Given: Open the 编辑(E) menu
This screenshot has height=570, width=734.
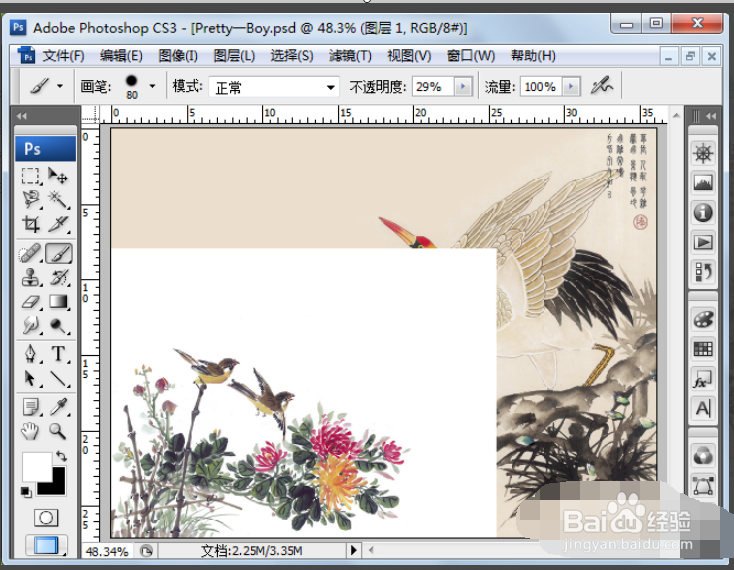Looking at the screenshot, I should point(121,56).
